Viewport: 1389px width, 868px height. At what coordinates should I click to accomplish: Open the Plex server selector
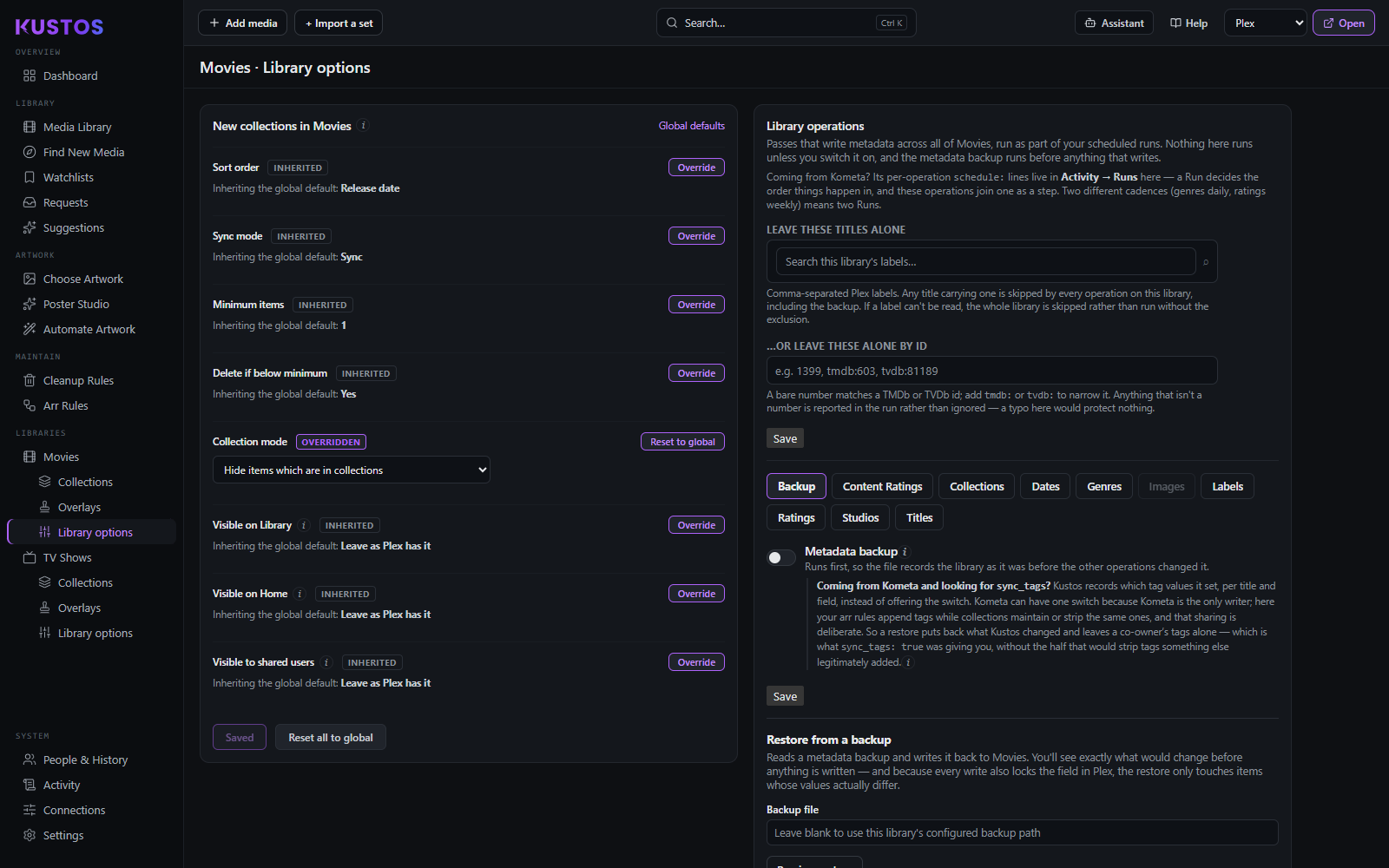coord(1266,23)
